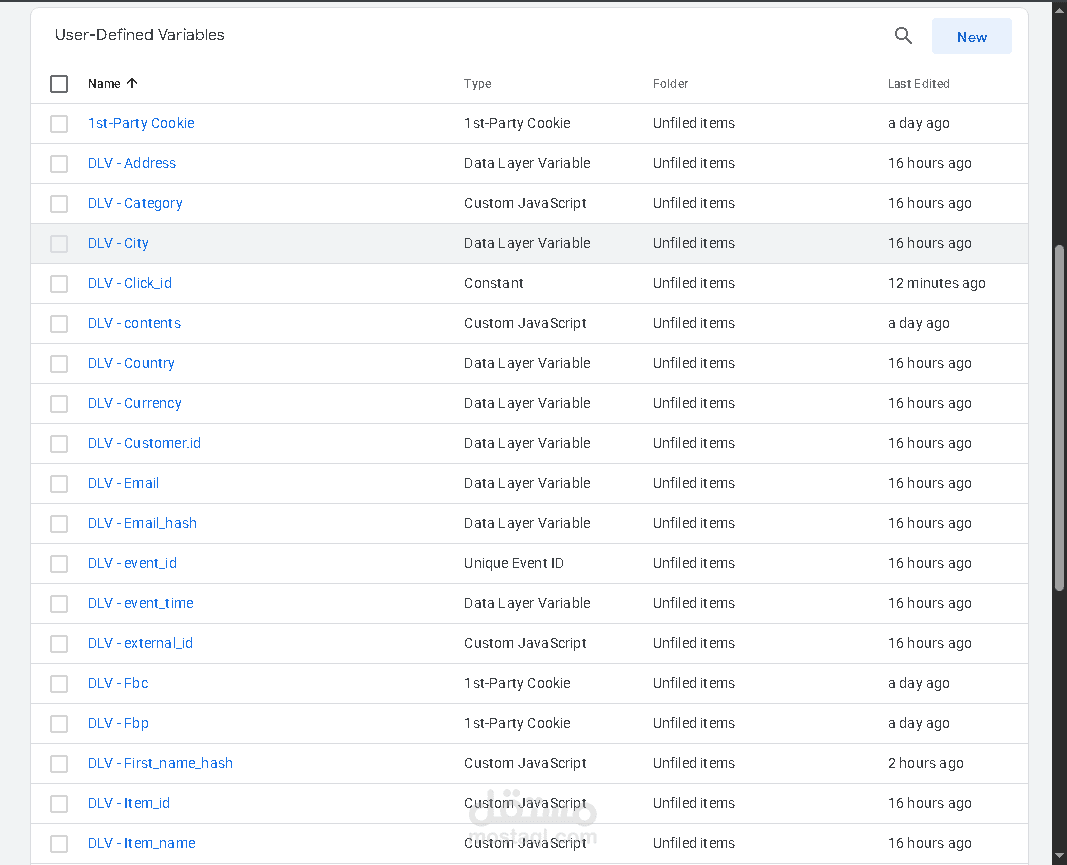Viewport: 1067px width, 865px height.
Task: Sort by the Last Edited column header
Action: [x=918, y=84]
